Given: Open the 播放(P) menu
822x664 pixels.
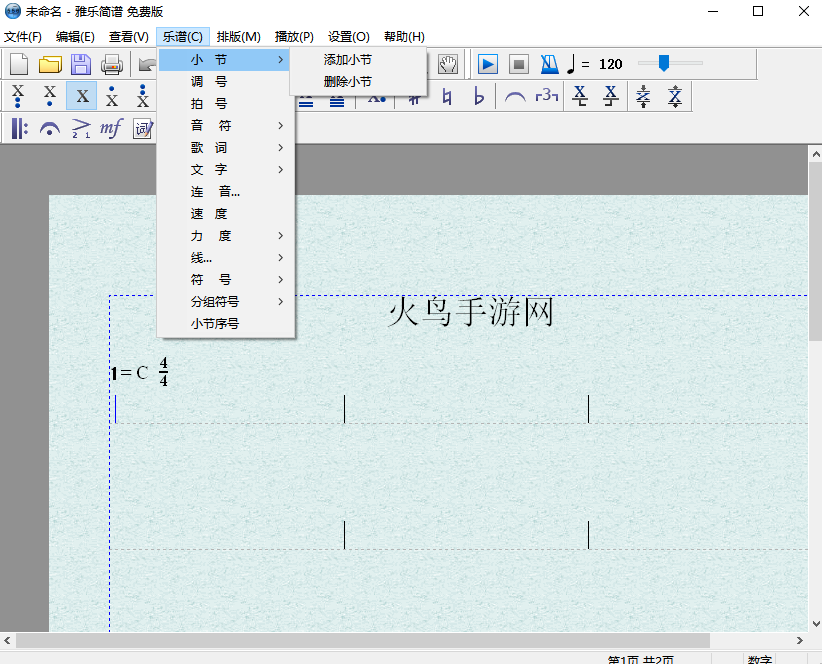Looking at the screenshot, I should coord(294,37).
